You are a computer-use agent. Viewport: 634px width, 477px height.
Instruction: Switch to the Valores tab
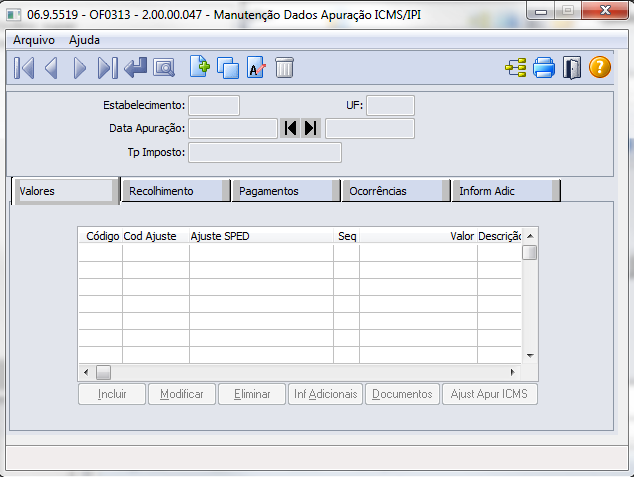(65, 191)
